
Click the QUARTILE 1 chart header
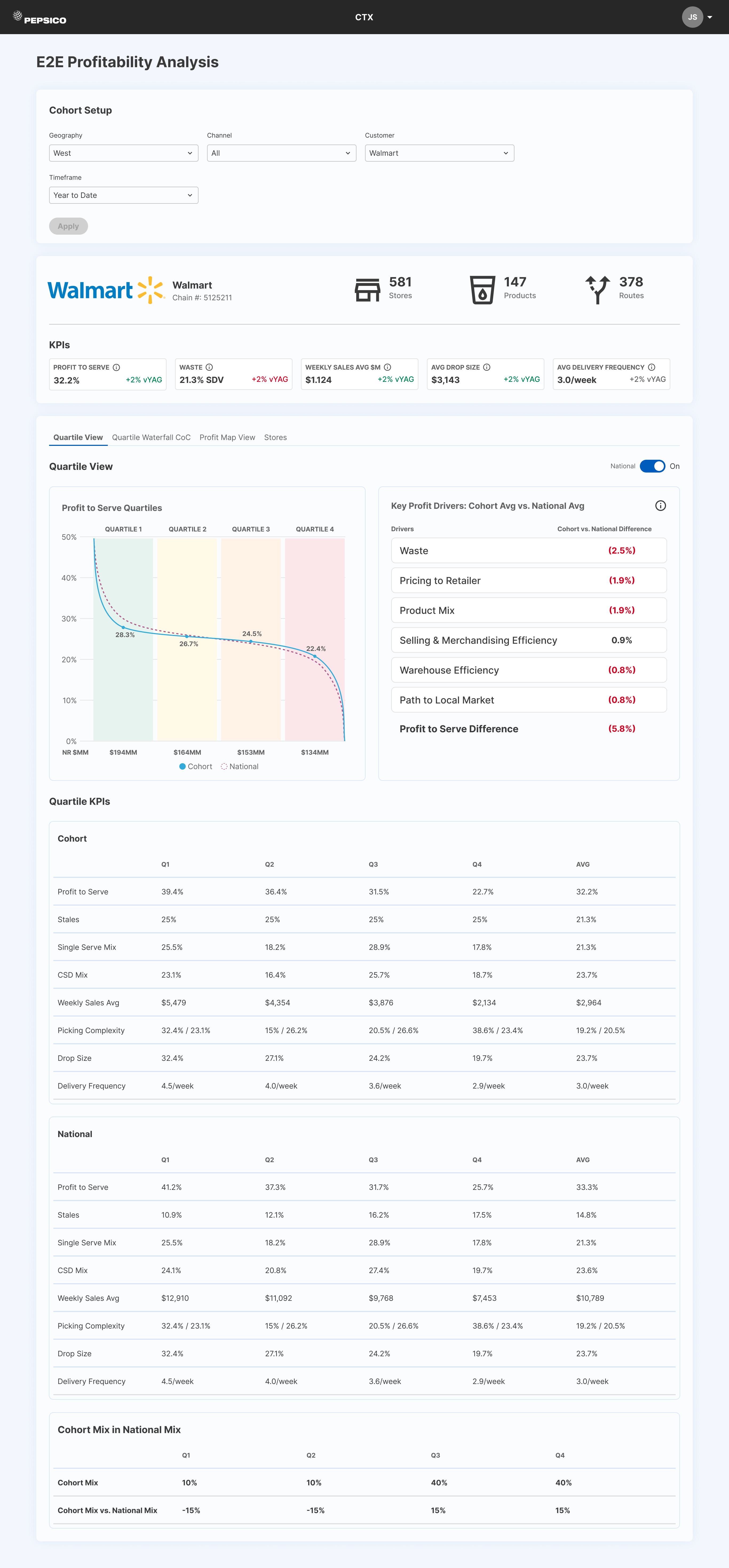pyautogui.click(x=123, y=529)
